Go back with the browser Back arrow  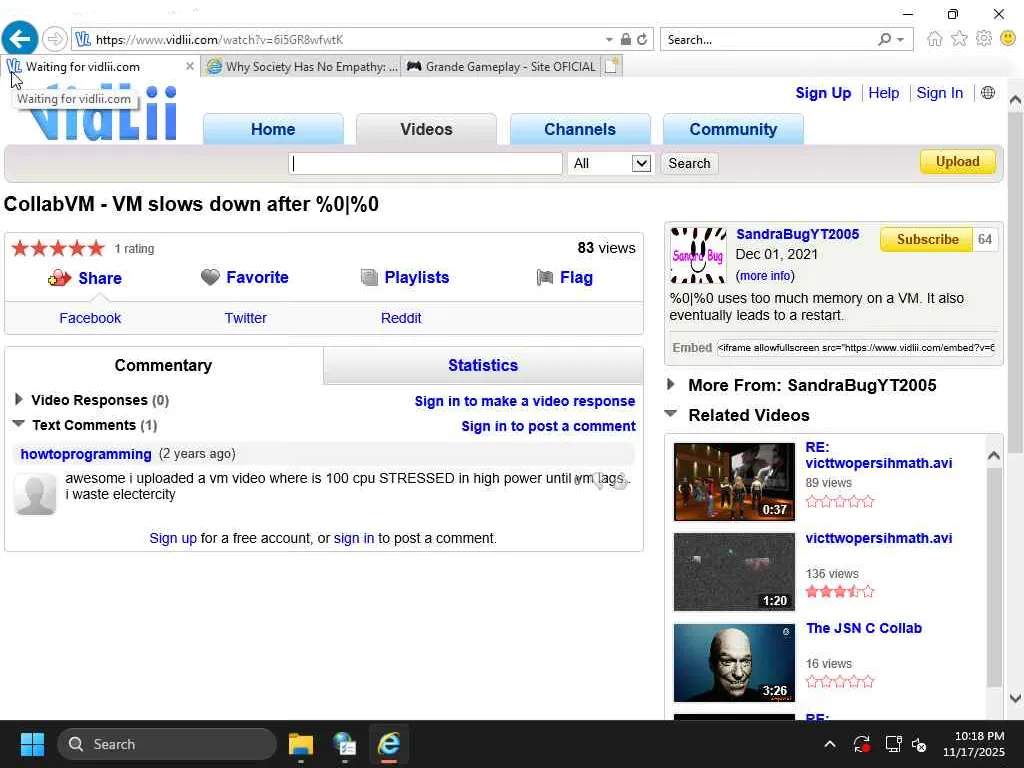(x=20, y=39)
